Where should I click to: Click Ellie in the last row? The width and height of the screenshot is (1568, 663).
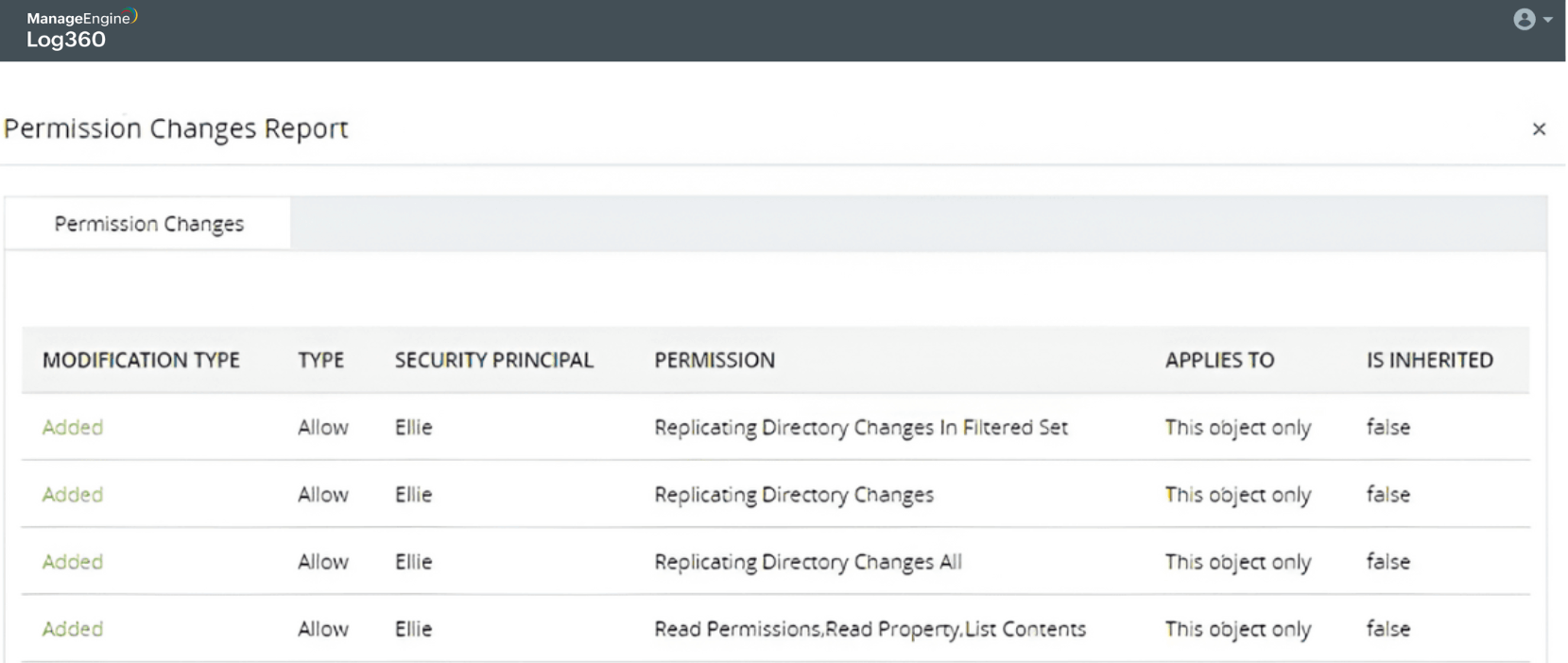pos(413,629)
